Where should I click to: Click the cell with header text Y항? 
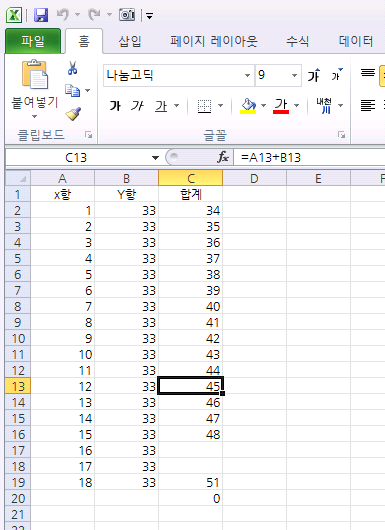pos(126,194)
